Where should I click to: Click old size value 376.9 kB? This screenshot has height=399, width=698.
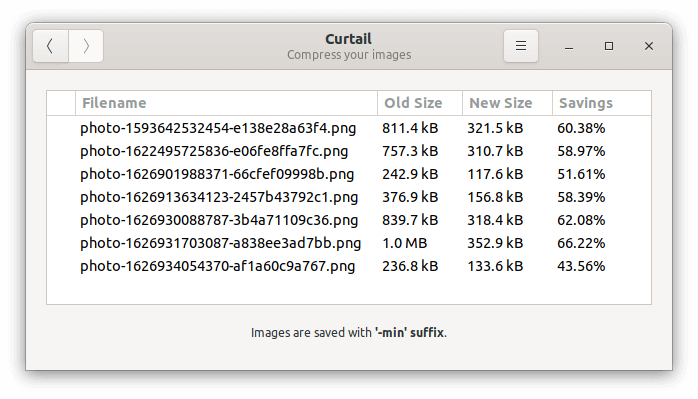point(410,197)
